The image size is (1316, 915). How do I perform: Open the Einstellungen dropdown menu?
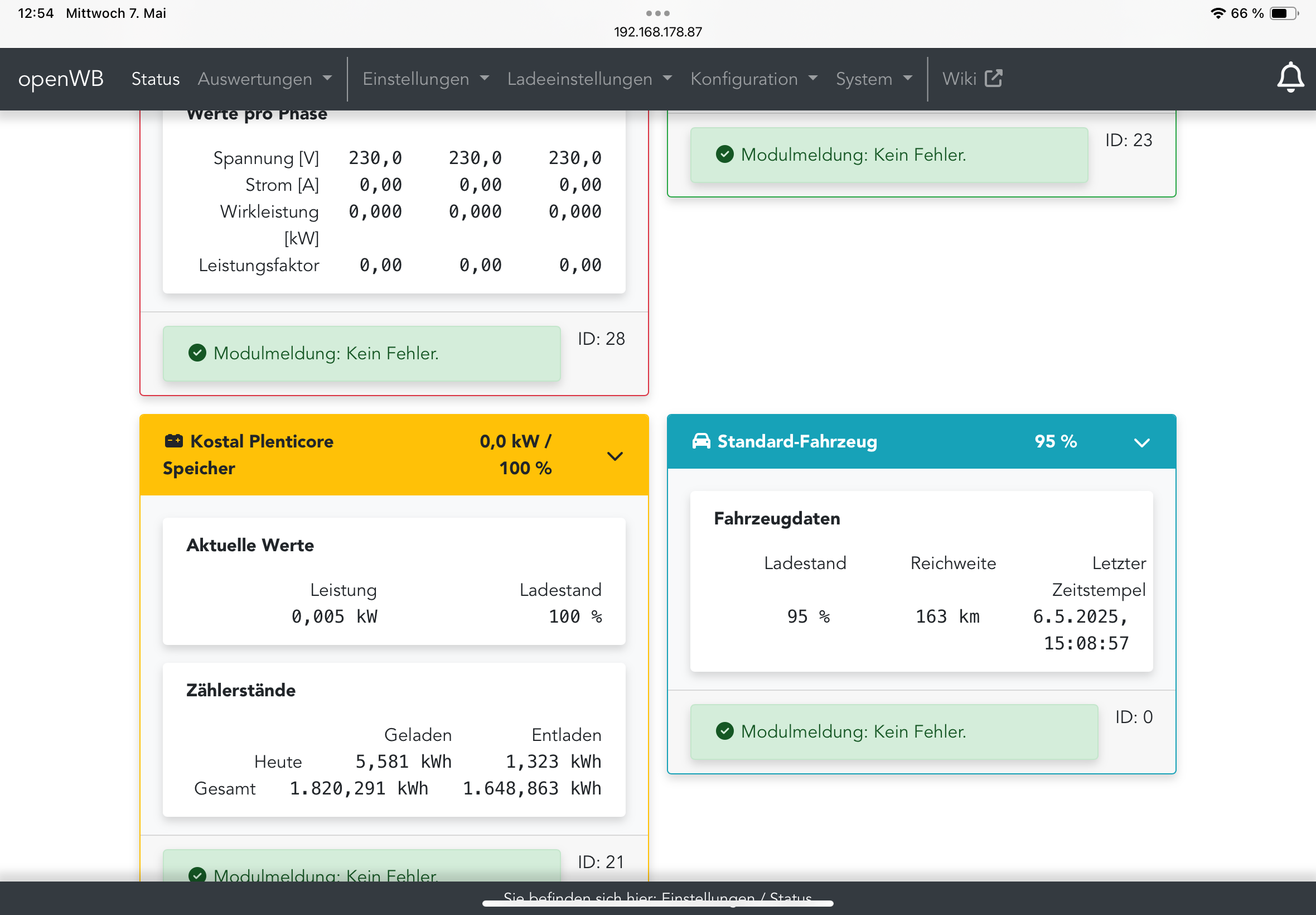pyautogui.click(x=425, y=79)
